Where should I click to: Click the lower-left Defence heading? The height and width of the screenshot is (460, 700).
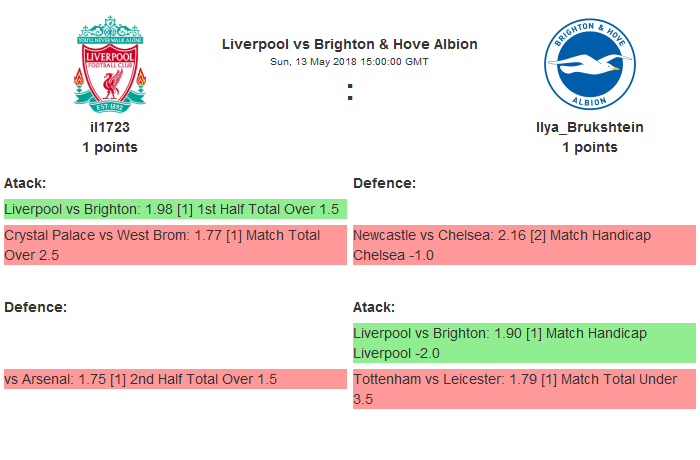coord(35,307)
